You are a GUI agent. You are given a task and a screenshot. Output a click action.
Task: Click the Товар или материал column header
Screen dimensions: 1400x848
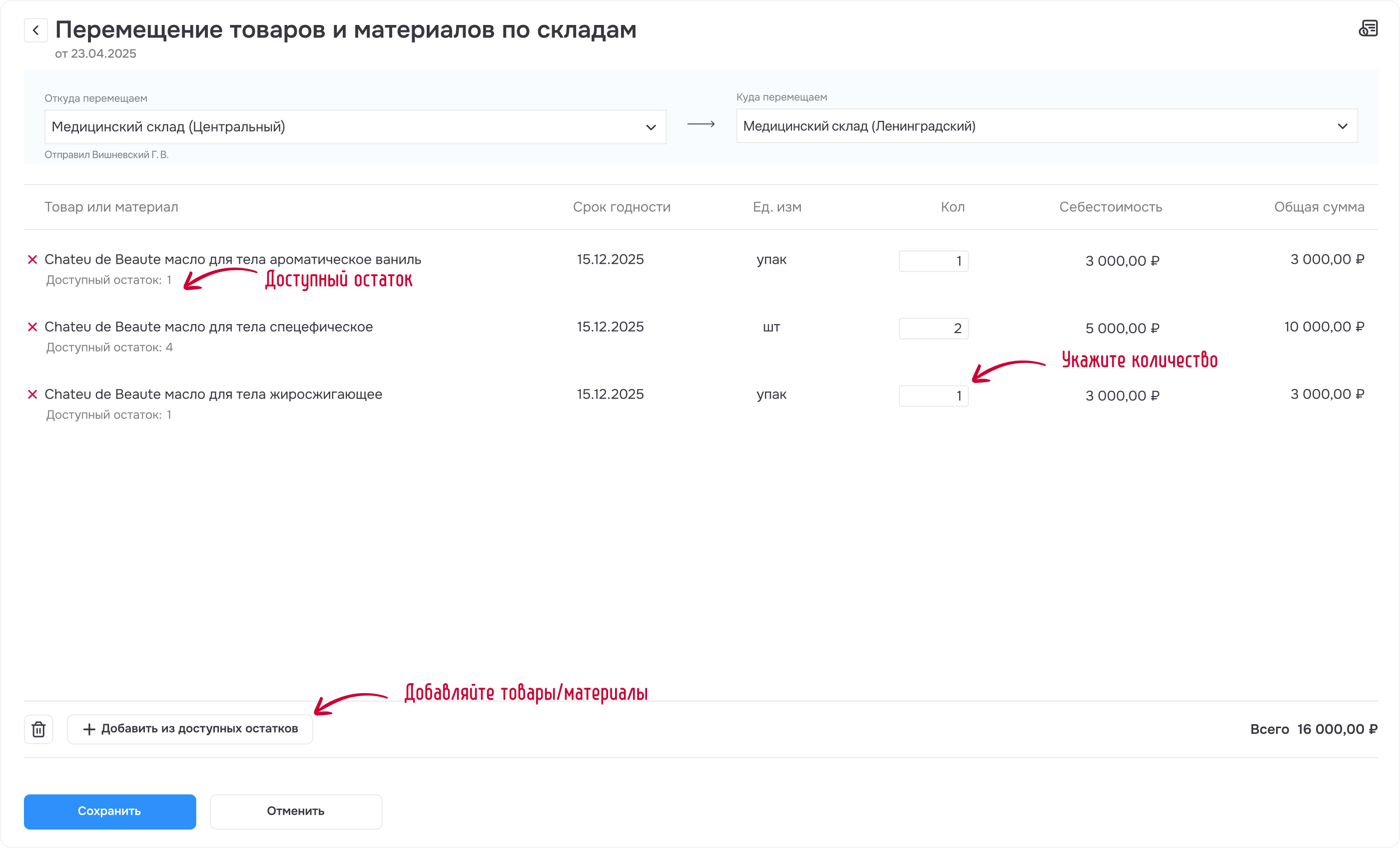pyautogui.click(x=111, y=207)
